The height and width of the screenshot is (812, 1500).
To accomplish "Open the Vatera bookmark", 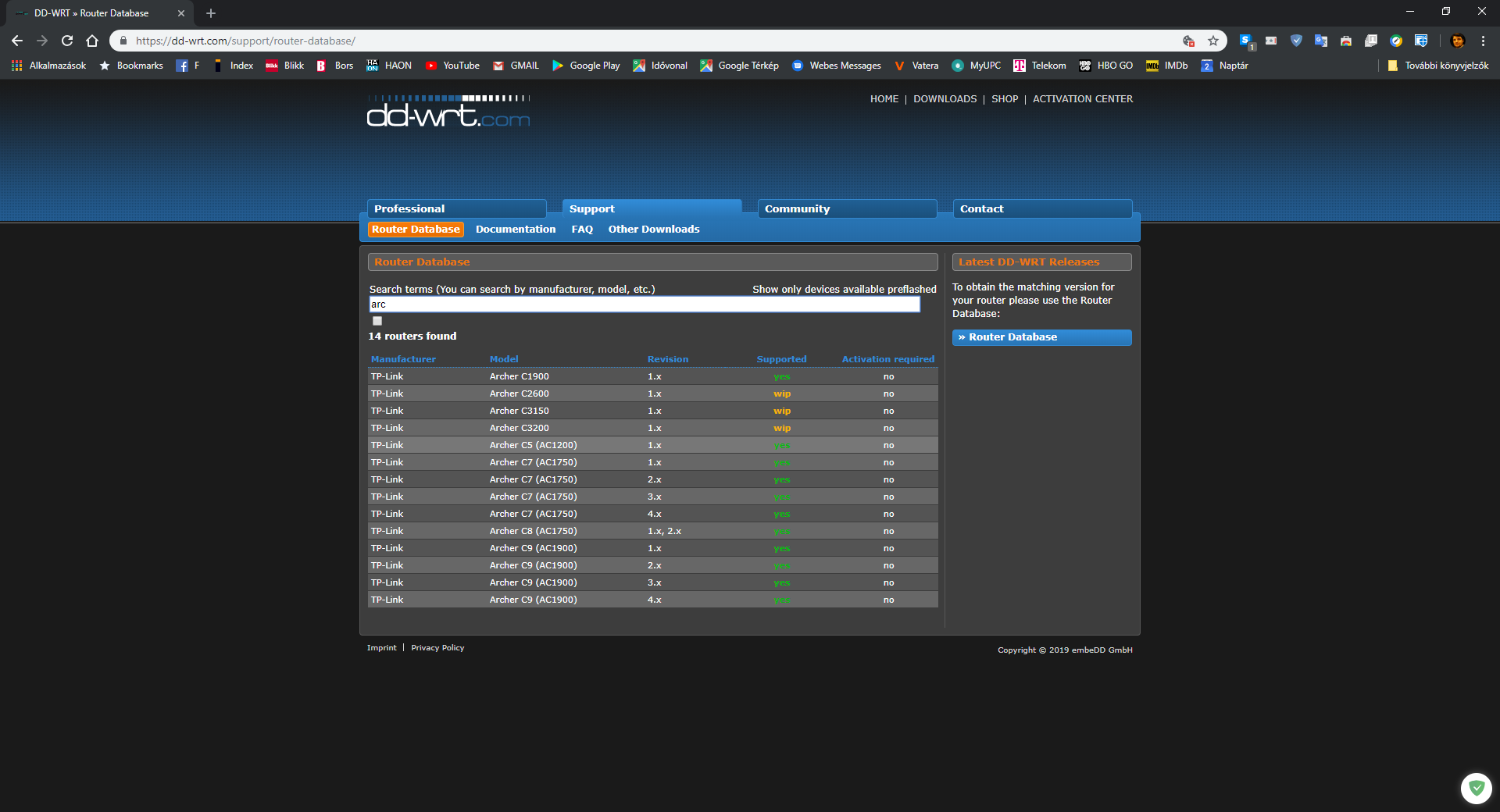I will (x=916, y=66).
